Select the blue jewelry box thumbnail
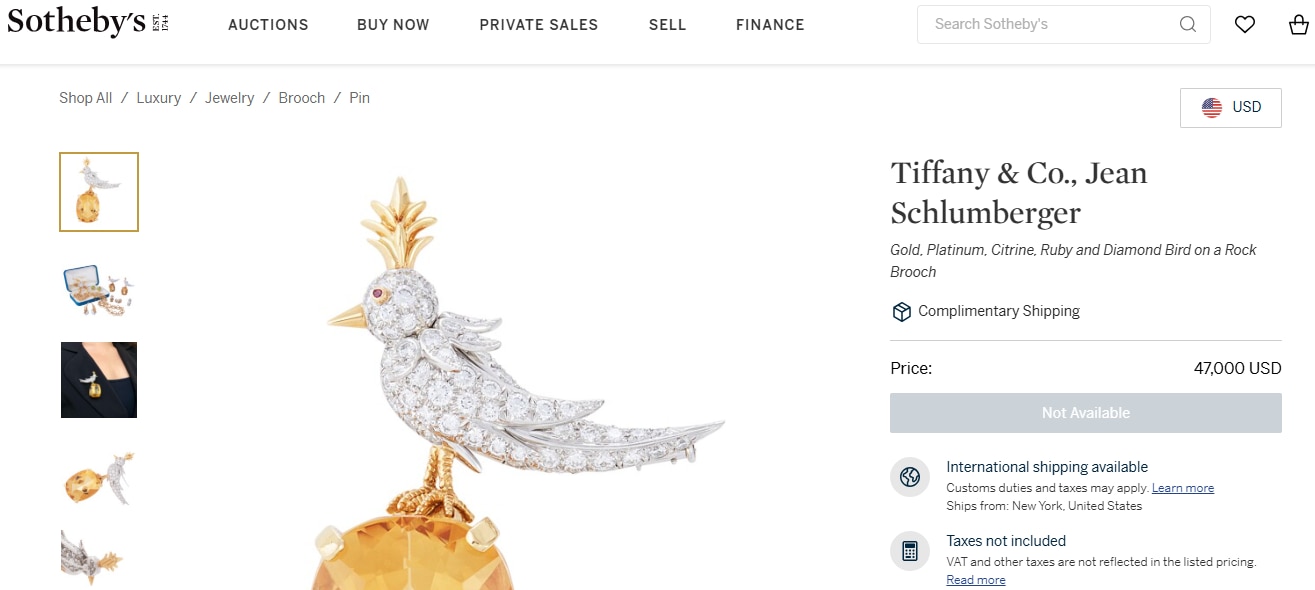 pos(98,289)
